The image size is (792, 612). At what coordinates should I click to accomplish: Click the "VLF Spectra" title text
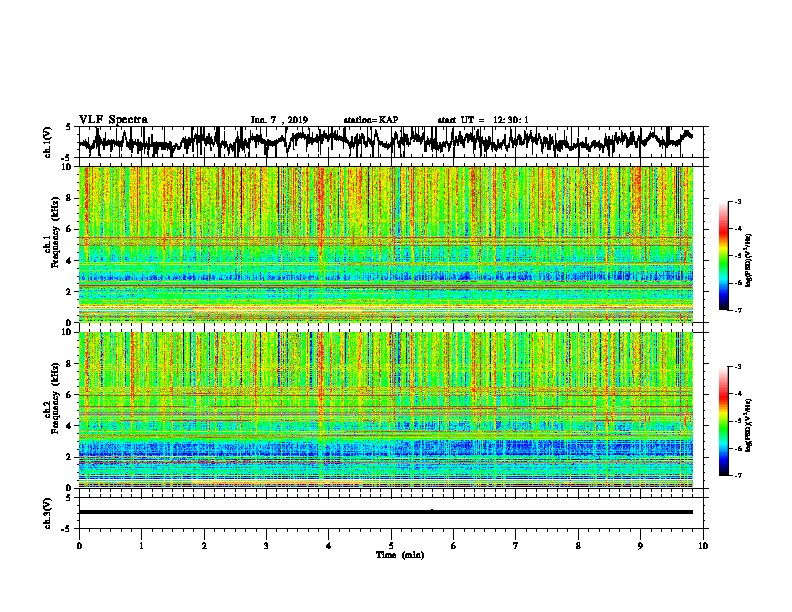tap(113, 119)
